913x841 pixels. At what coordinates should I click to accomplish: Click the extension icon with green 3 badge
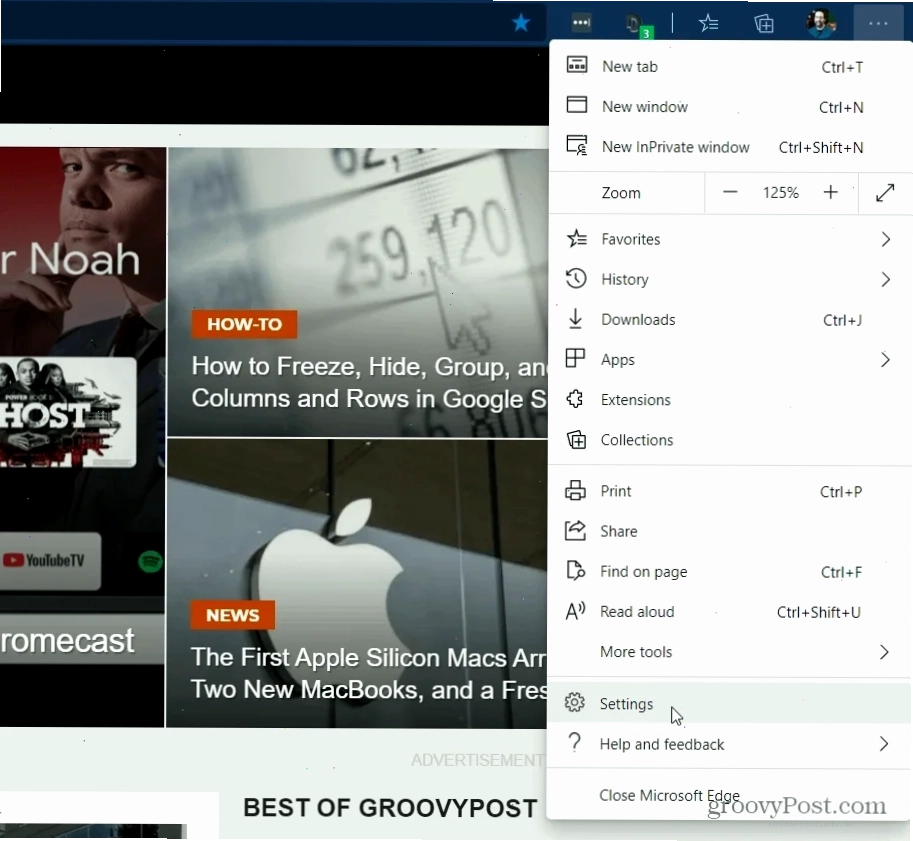[638, 25]
